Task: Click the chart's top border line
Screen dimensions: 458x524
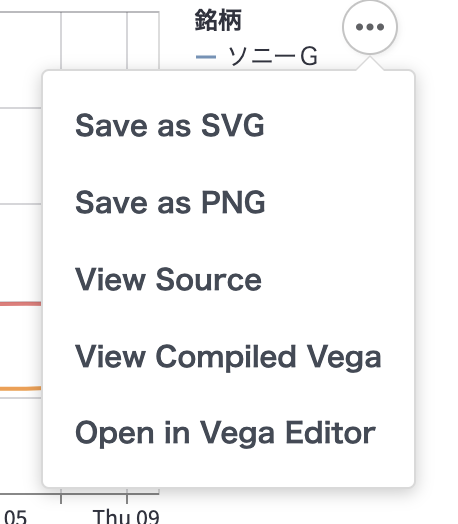Action: coord(80,12)
